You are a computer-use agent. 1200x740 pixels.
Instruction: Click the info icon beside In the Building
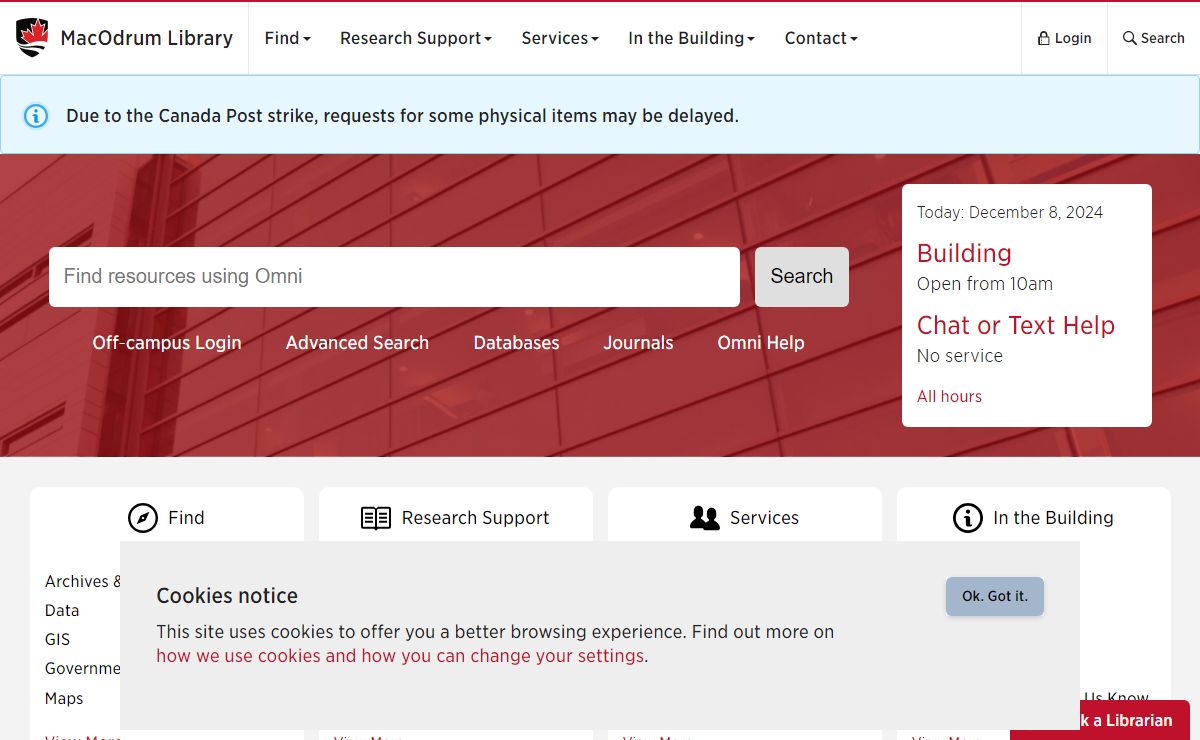(x=968, y=518)
